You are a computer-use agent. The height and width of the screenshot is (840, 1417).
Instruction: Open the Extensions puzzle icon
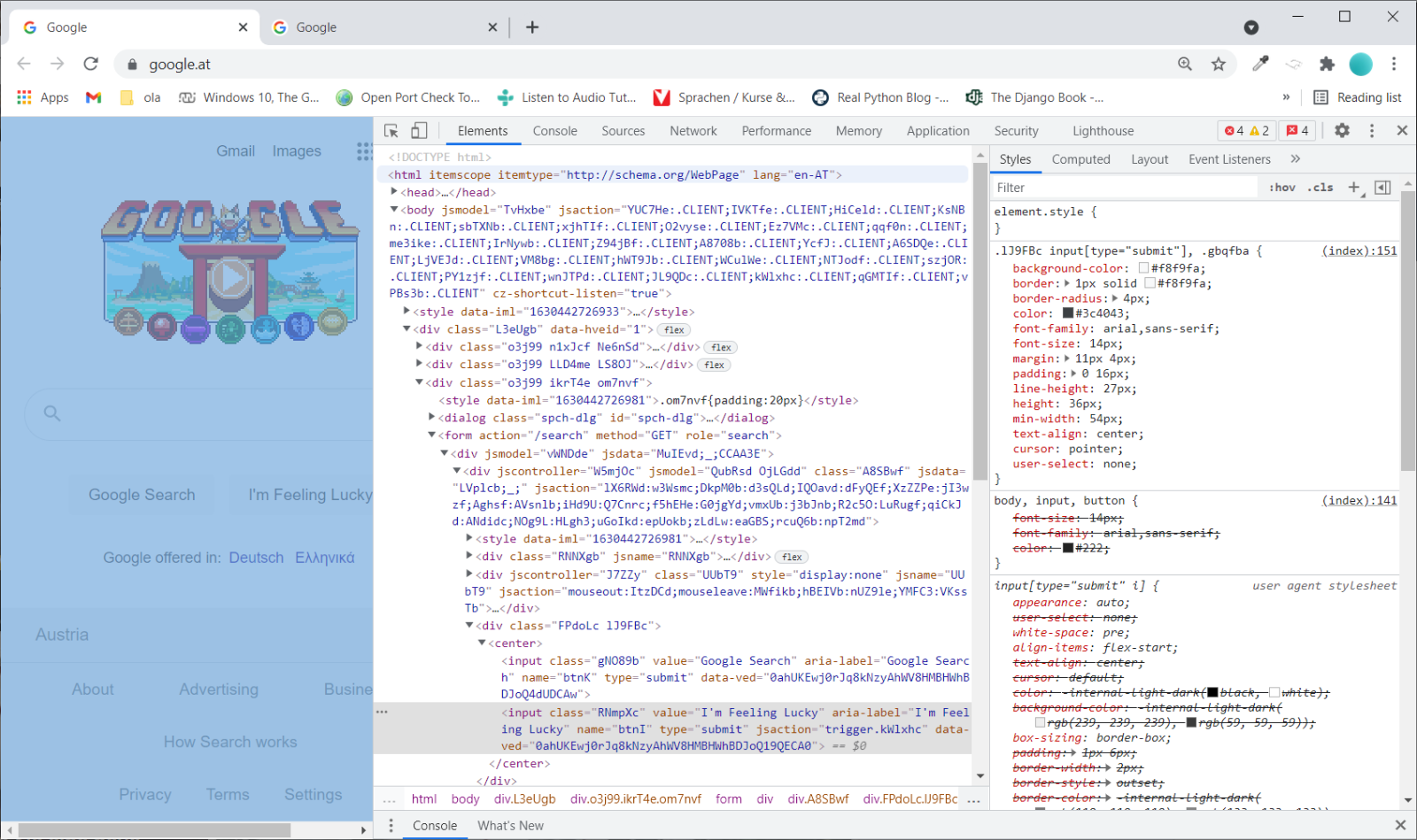pos(1327,64)
